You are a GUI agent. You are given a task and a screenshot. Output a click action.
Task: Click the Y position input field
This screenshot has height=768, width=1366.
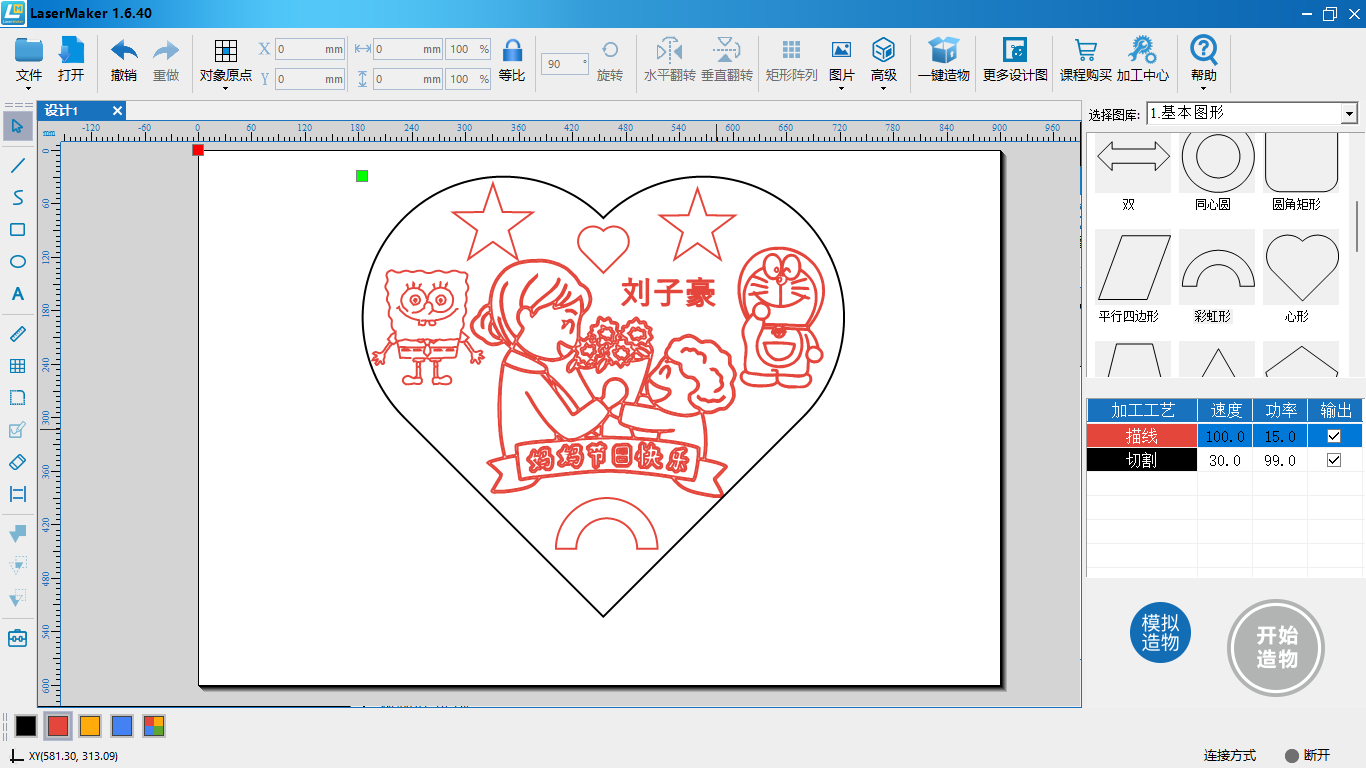click(310, 79)
